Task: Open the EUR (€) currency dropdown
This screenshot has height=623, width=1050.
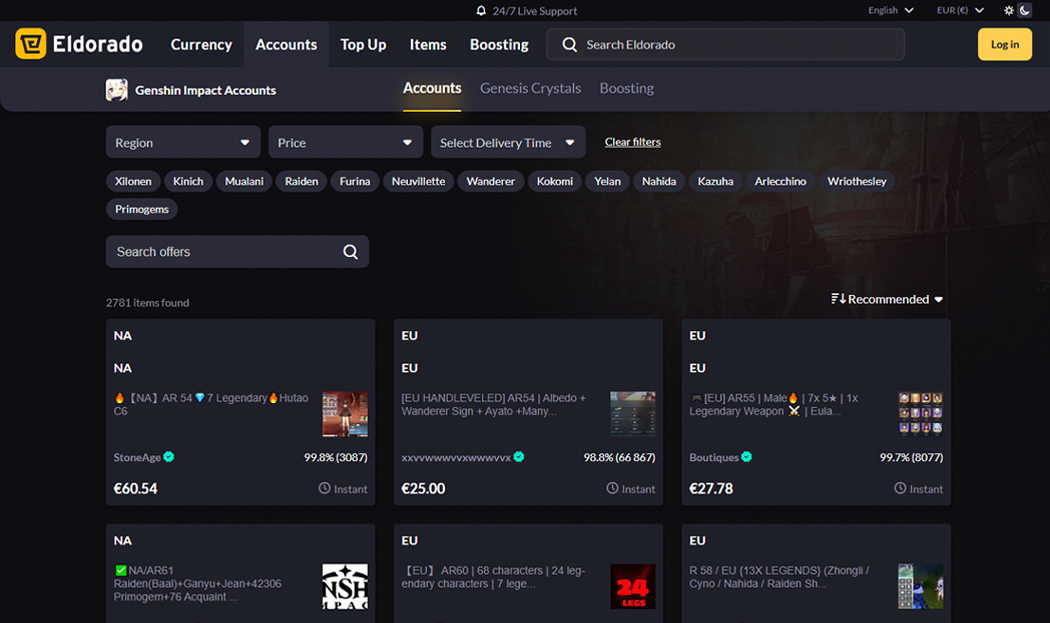Action: click(x=960, y=10)
